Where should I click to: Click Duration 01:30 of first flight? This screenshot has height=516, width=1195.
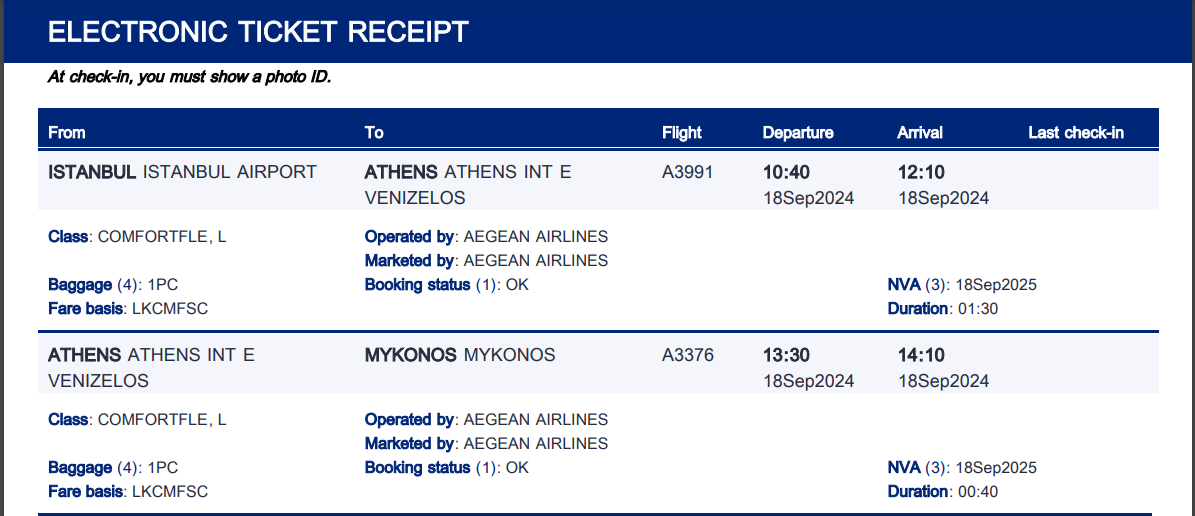943,309
